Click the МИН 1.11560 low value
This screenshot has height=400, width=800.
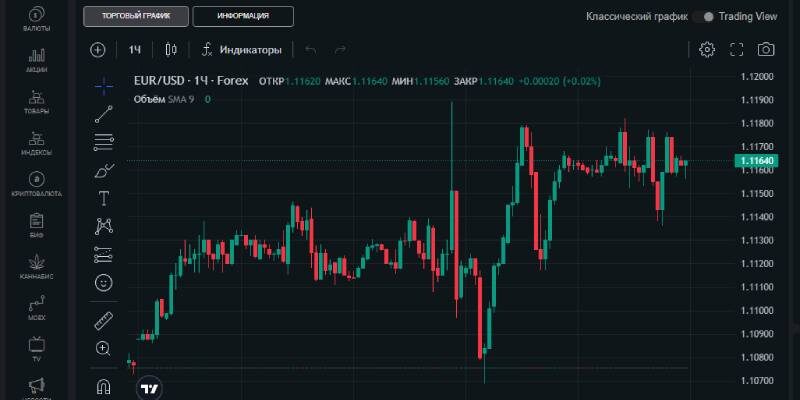click(420, 81)
